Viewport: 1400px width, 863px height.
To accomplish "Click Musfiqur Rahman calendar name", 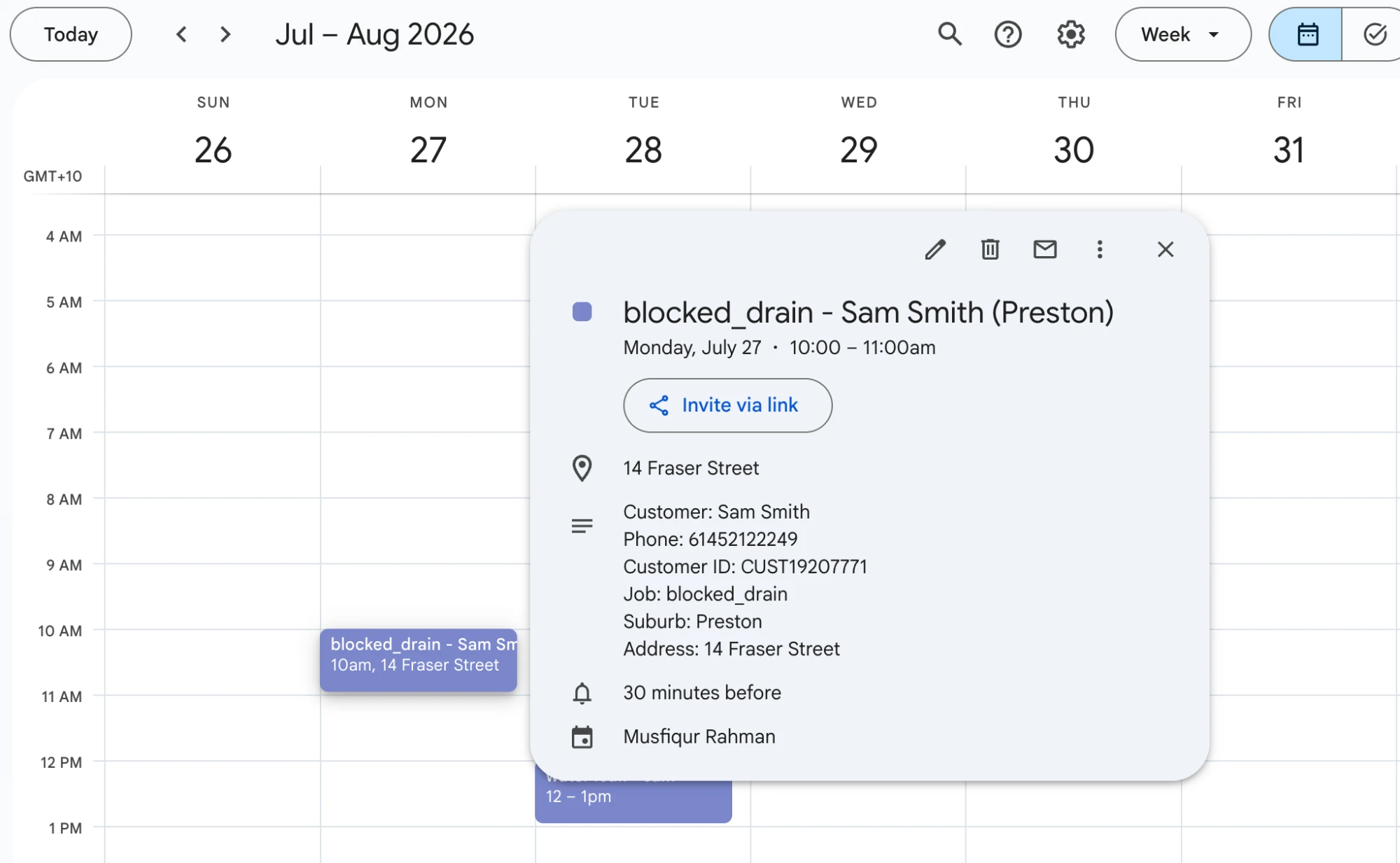I will 699,737.
